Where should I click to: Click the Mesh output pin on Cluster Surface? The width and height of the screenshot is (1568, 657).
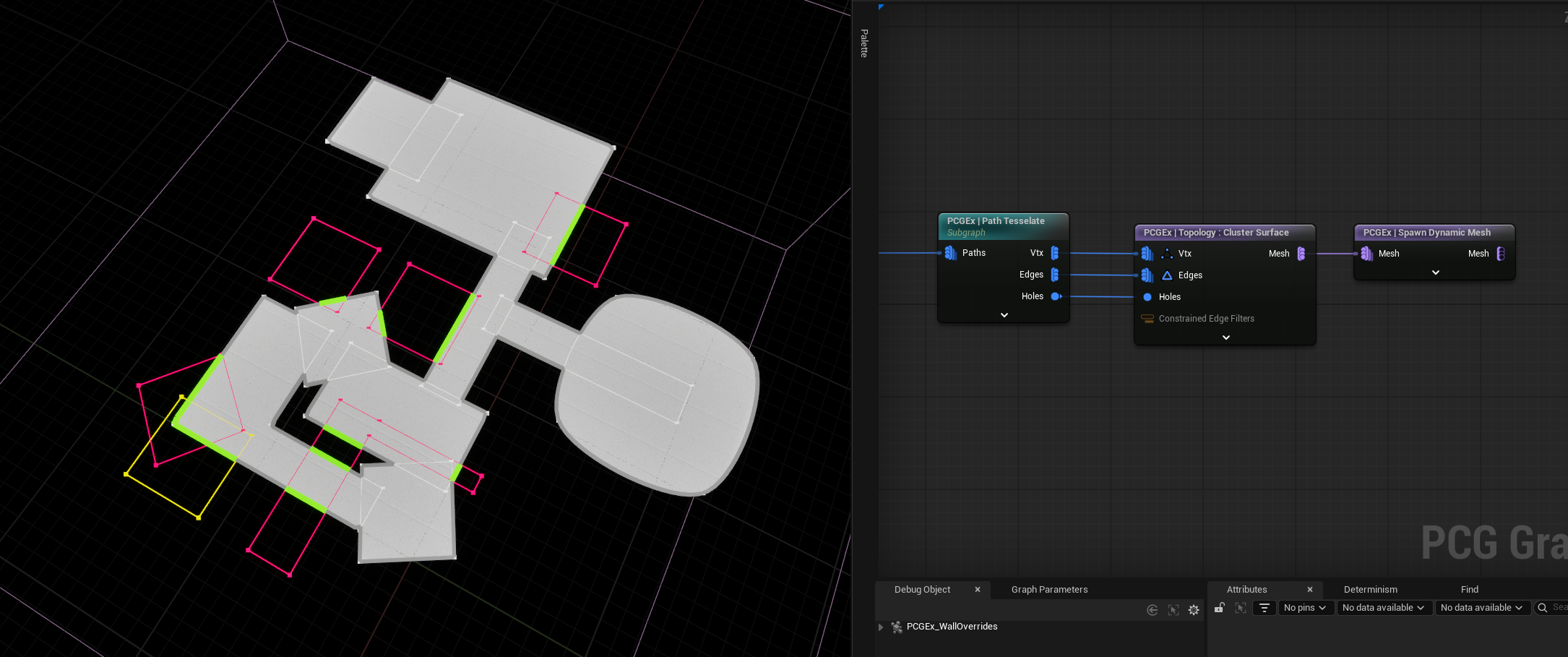click(x=1301, y=254)
